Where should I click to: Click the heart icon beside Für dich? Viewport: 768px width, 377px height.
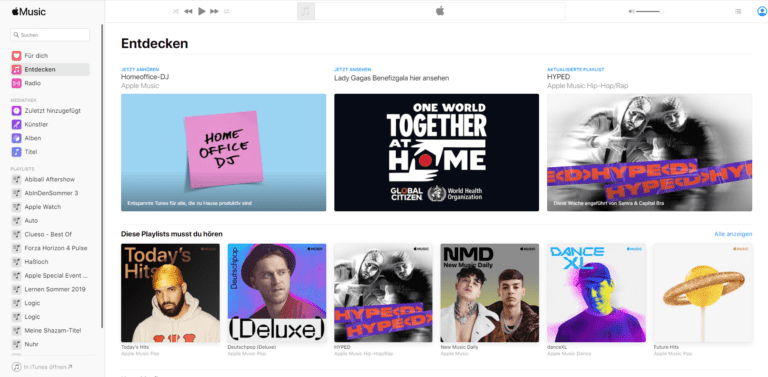point(17,56)
